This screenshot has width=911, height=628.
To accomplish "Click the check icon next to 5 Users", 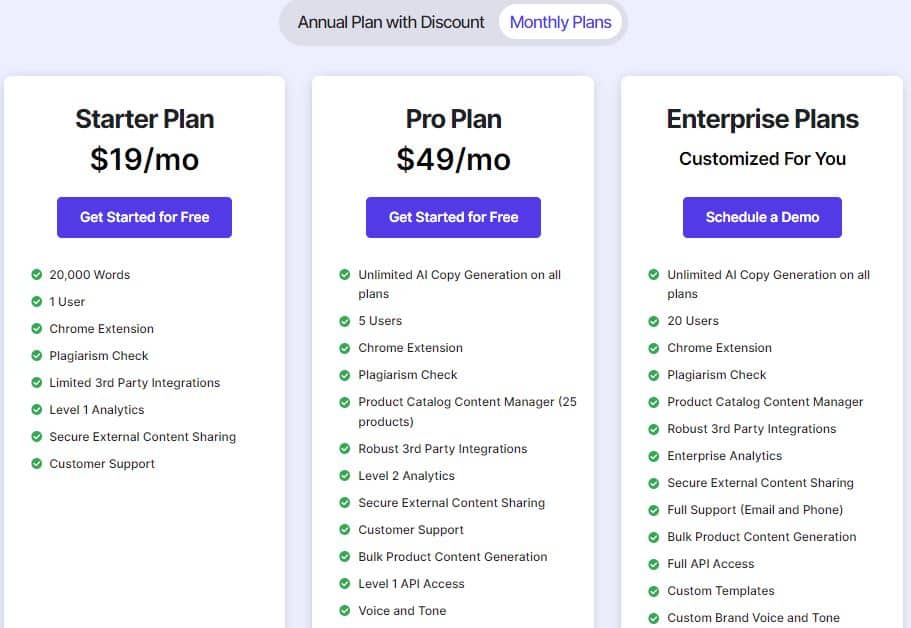I will 345,321.
